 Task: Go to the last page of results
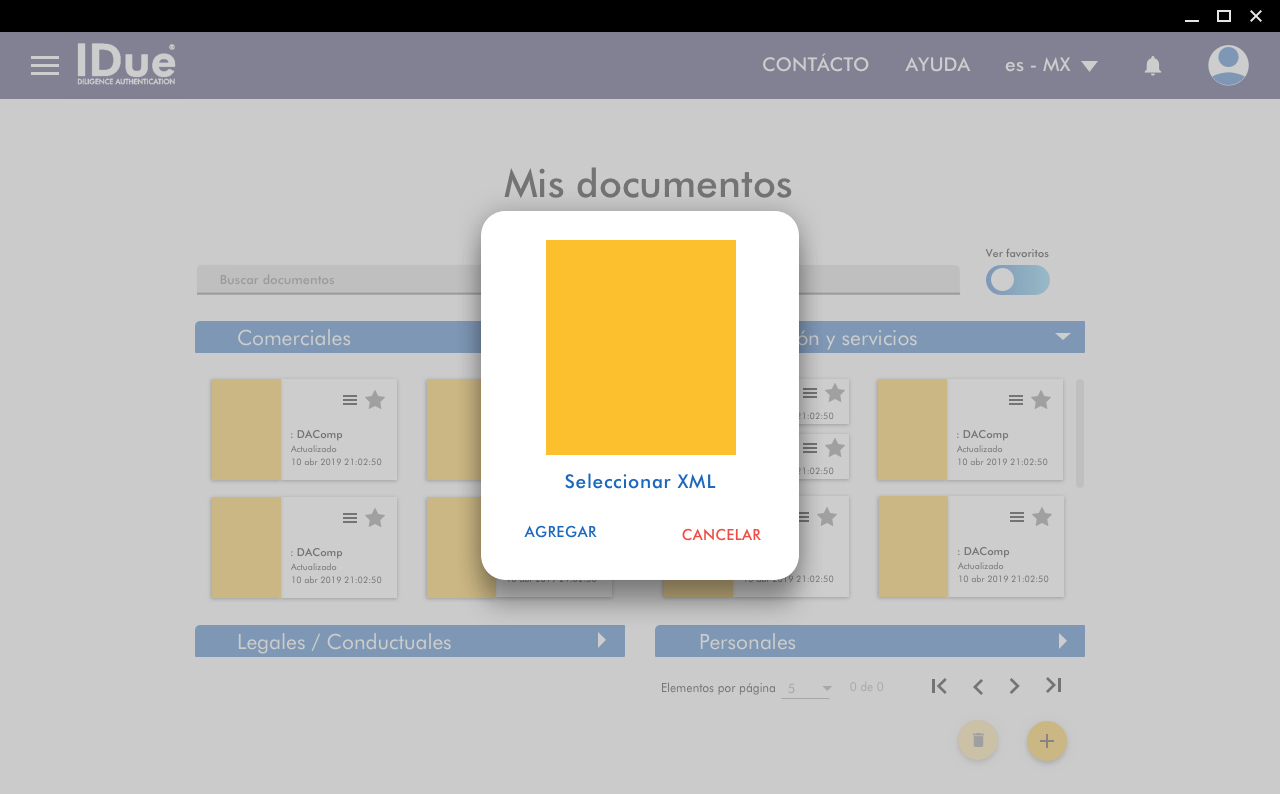(1053, 686)
